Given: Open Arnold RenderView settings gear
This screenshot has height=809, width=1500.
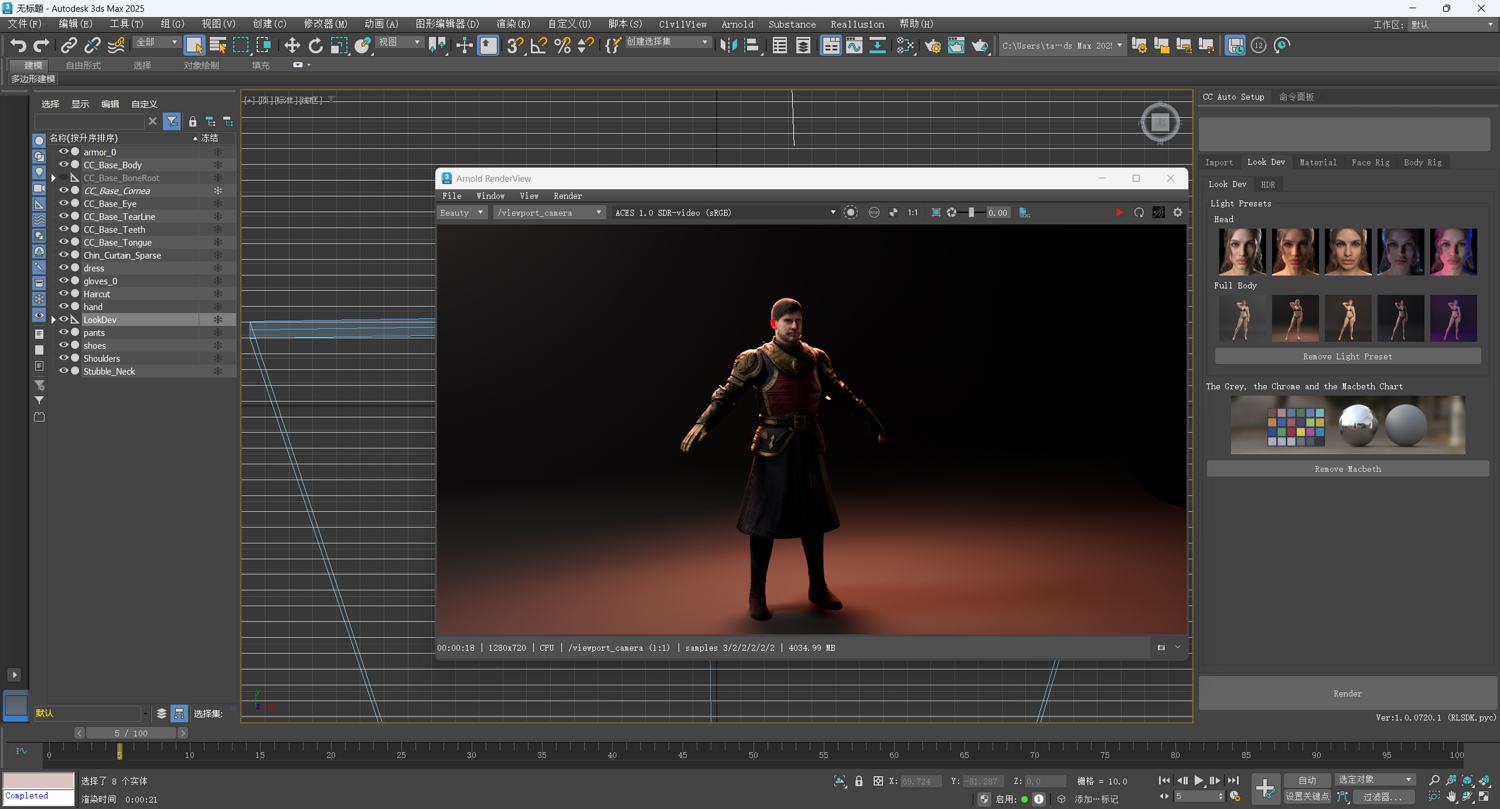Looking at the screenshot, I should pos(1177,213).
